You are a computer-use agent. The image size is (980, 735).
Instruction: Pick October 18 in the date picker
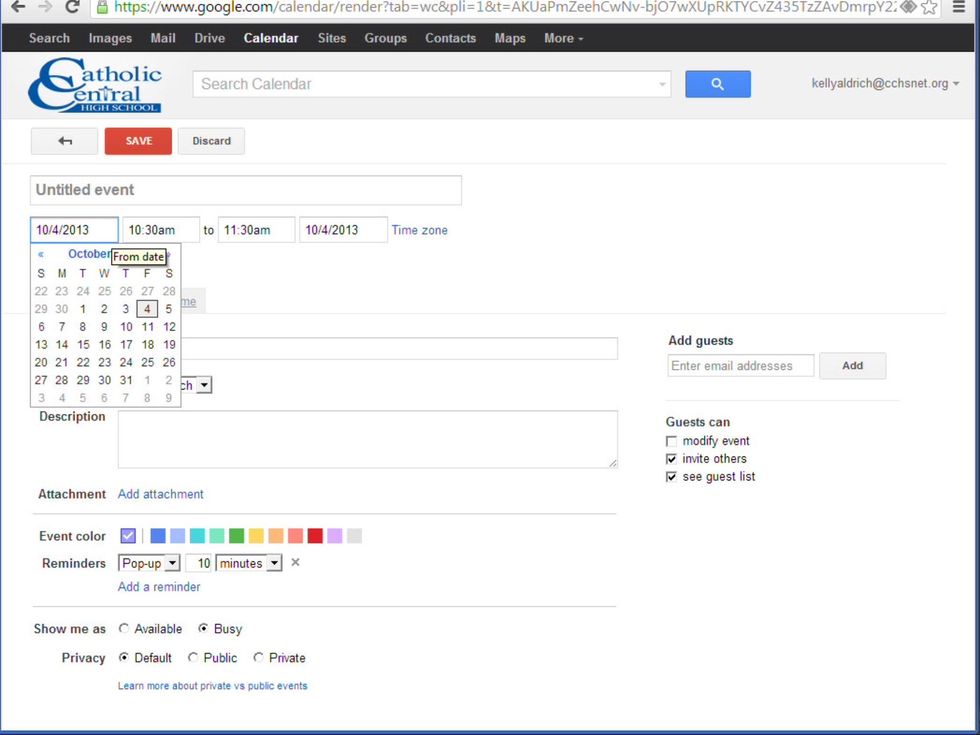click(147, 345)
